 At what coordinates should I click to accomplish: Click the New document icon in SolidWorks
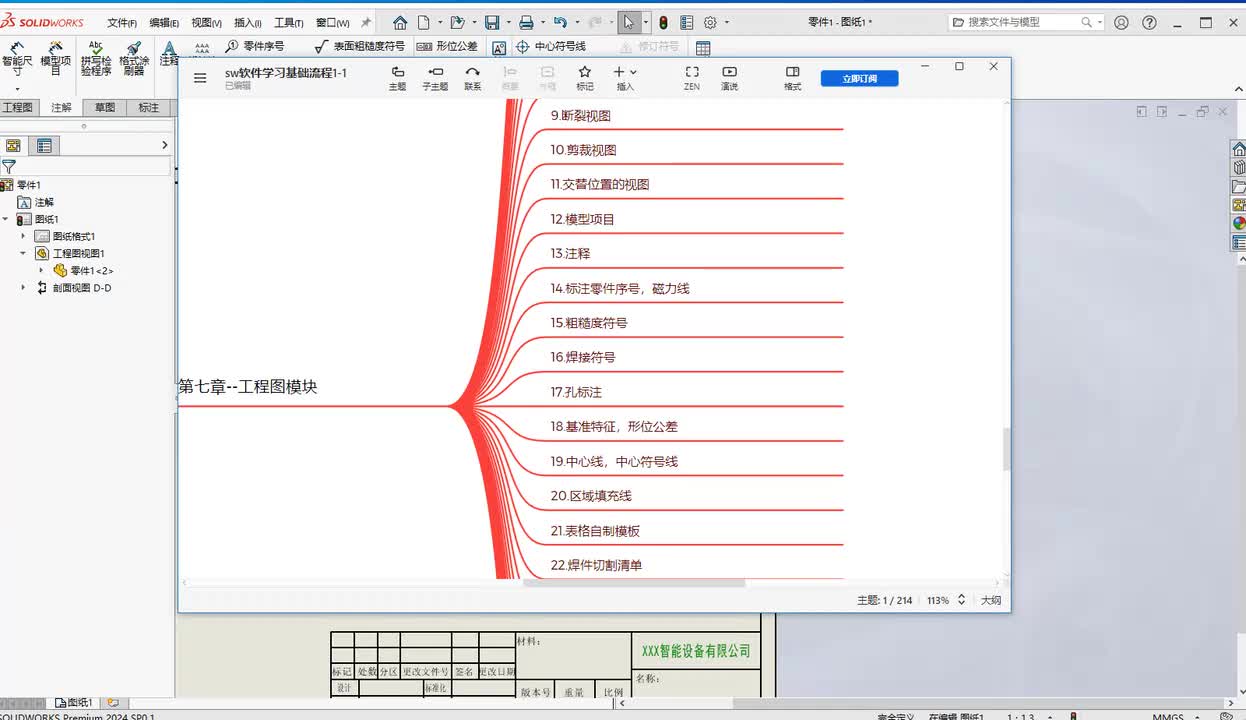(424, 22)
